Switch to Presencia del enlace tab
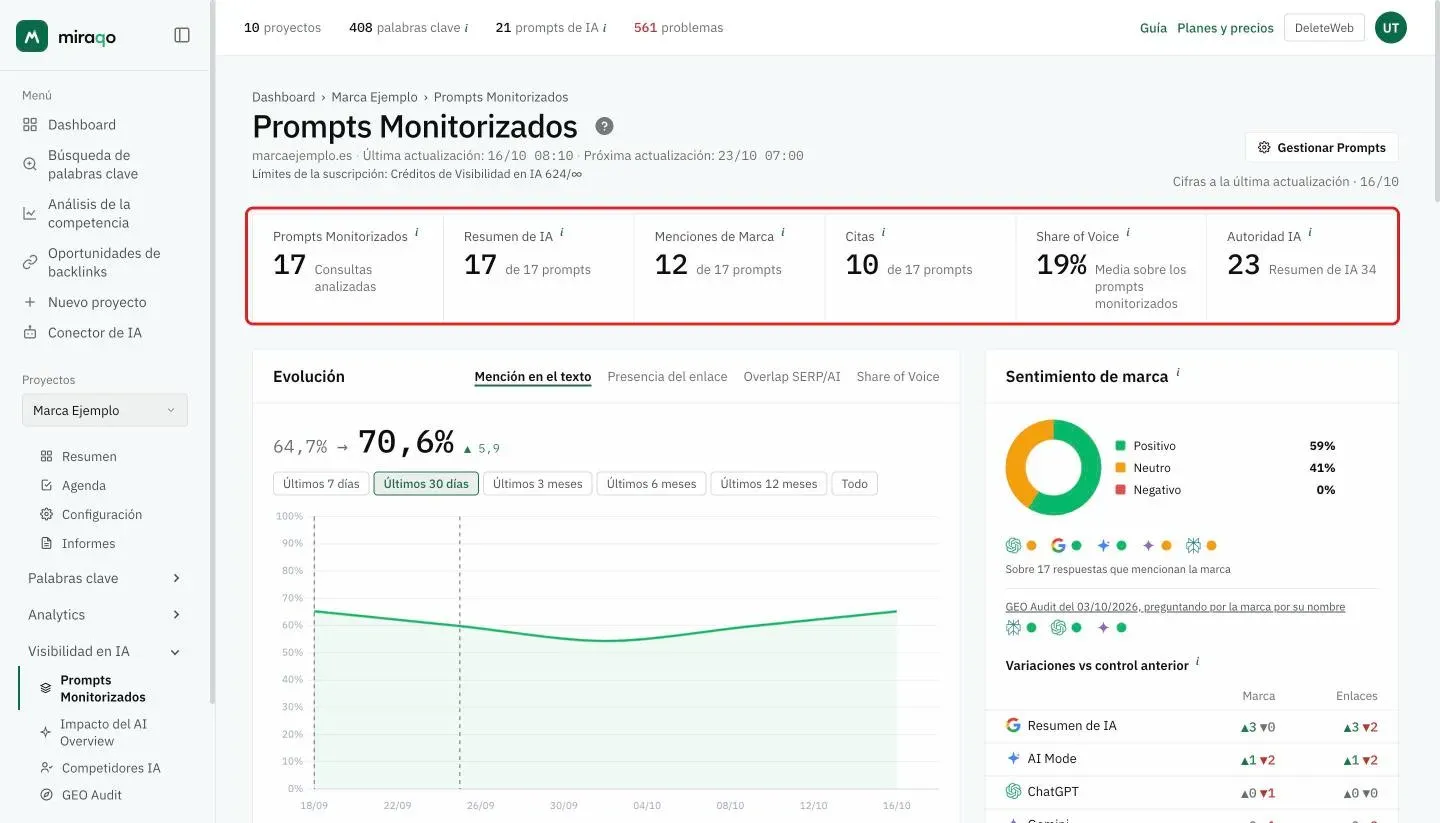This screenshot has width=1440, height=823. pyautogui.click(x=667, y=377)
